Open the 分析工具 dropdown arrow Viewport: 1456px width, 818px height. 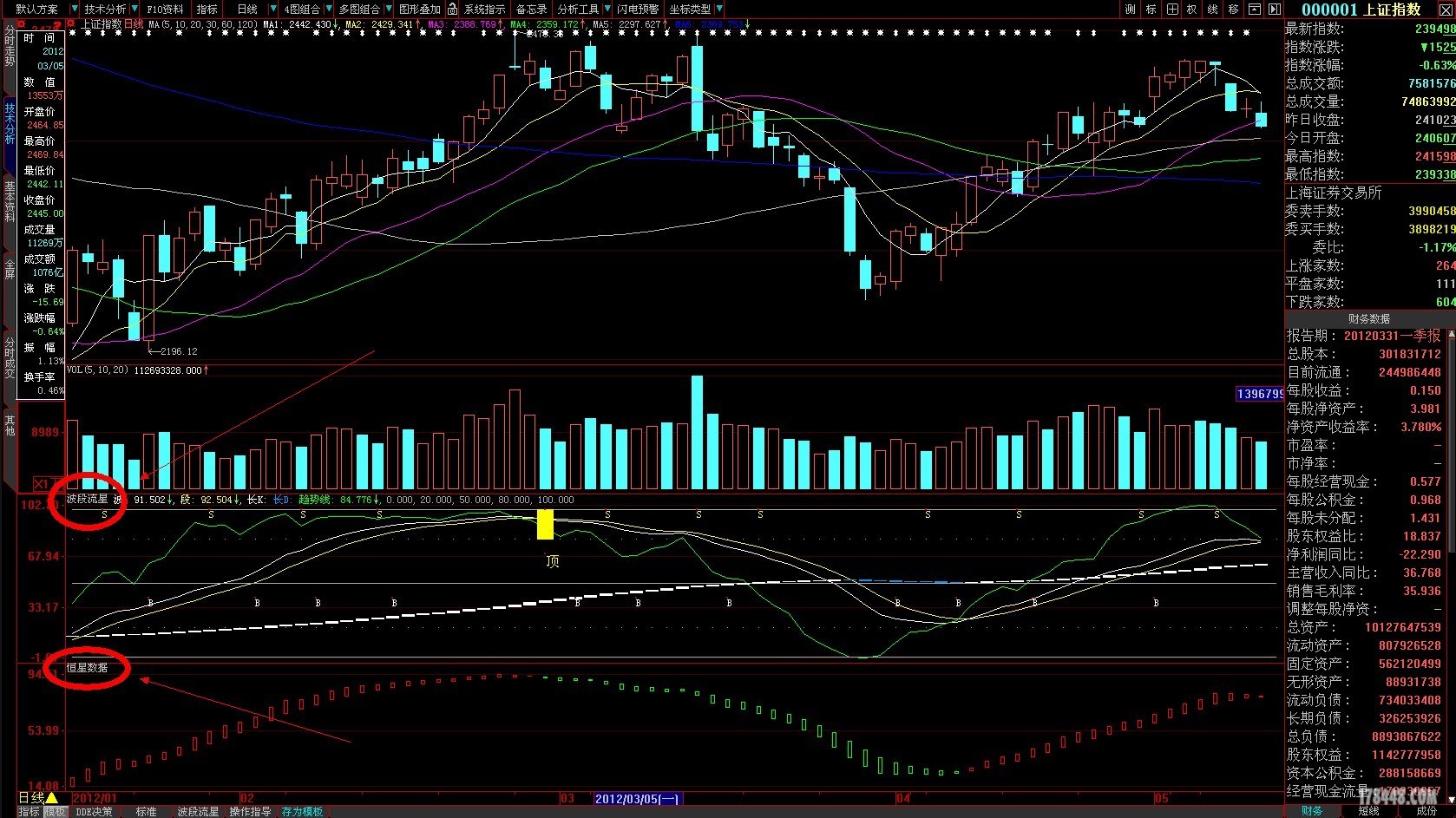(x=607, y=9)
